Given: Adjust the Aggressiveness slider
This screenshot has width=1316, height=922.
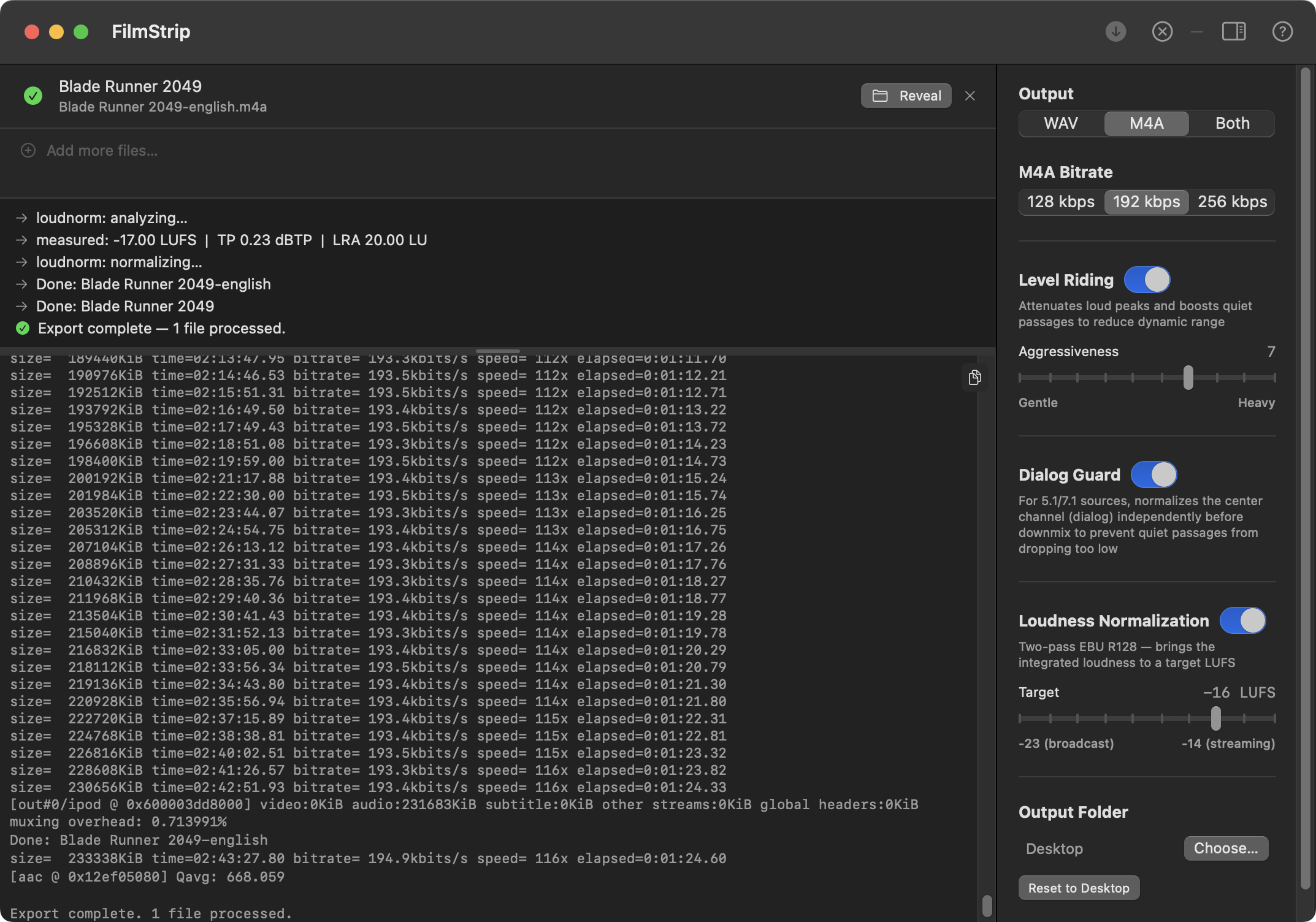Looking at the screenshot, I should point(1188,377).
